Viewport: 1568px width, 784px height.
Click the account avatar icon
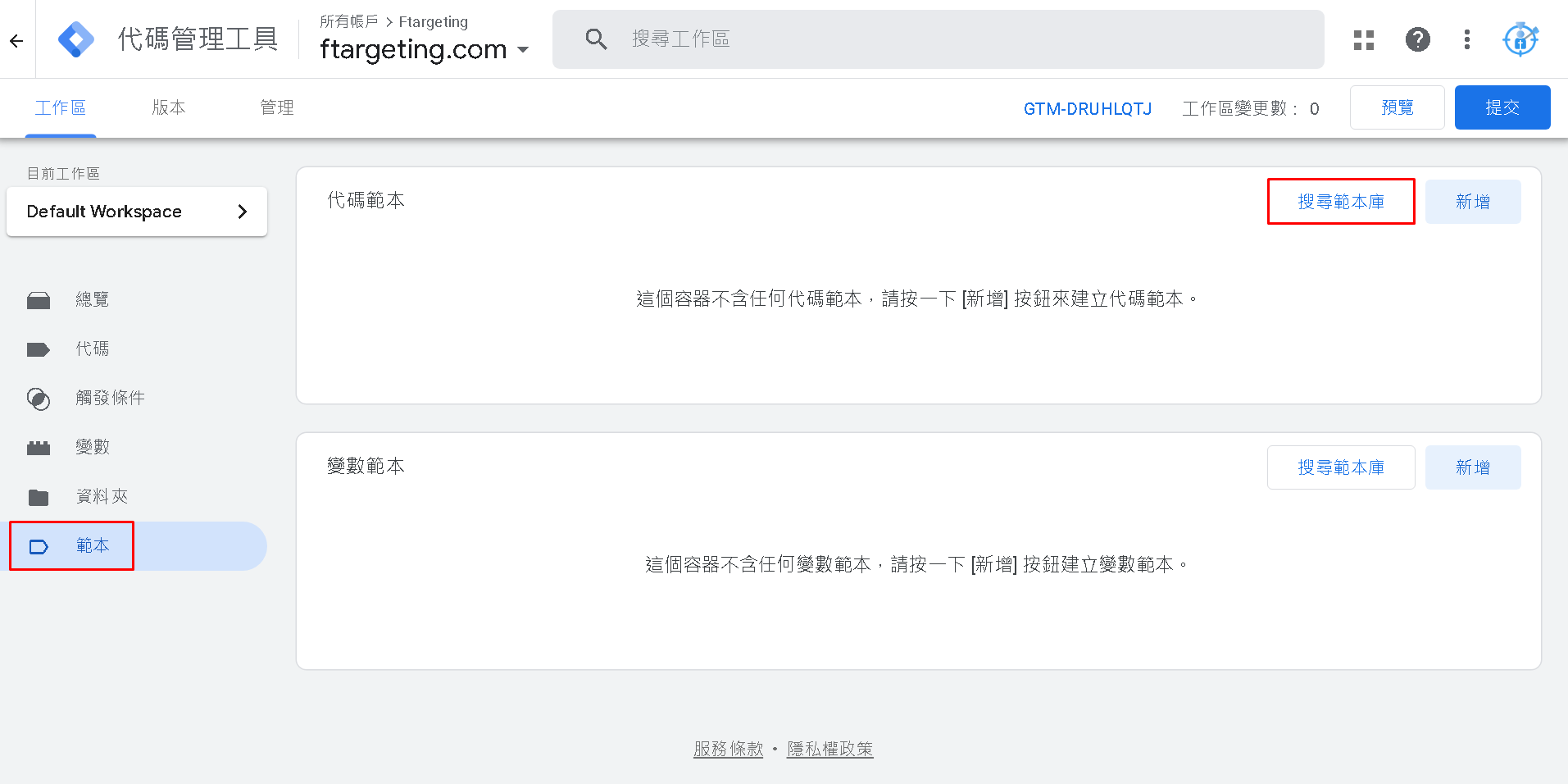click(x=1520, y=39)
